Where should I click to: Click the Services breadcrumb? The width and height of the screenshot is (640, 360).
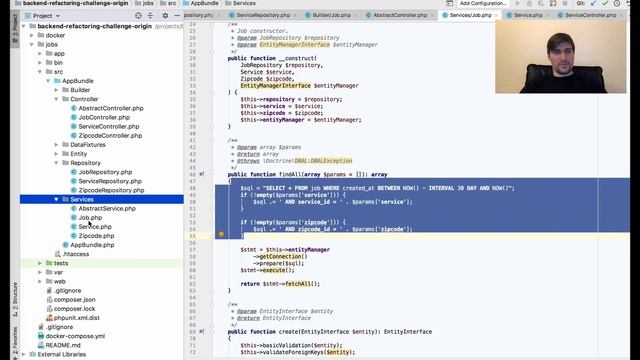240,3
